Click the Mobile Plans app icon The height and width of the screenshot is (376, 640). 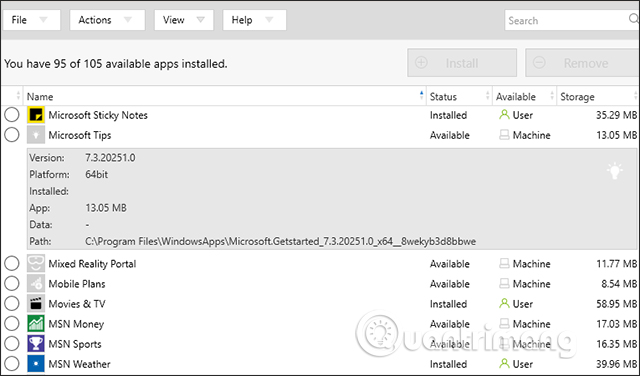(36, 284)
